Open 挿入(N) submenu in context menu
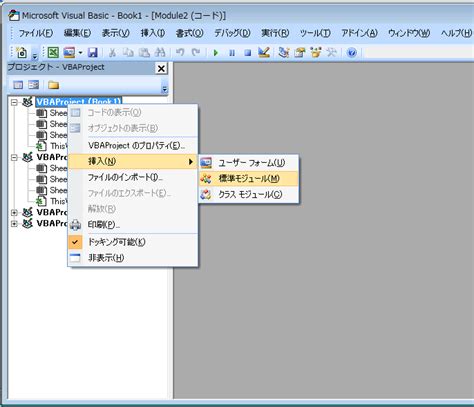Screen dimensions: 474x407 [133, 161]
